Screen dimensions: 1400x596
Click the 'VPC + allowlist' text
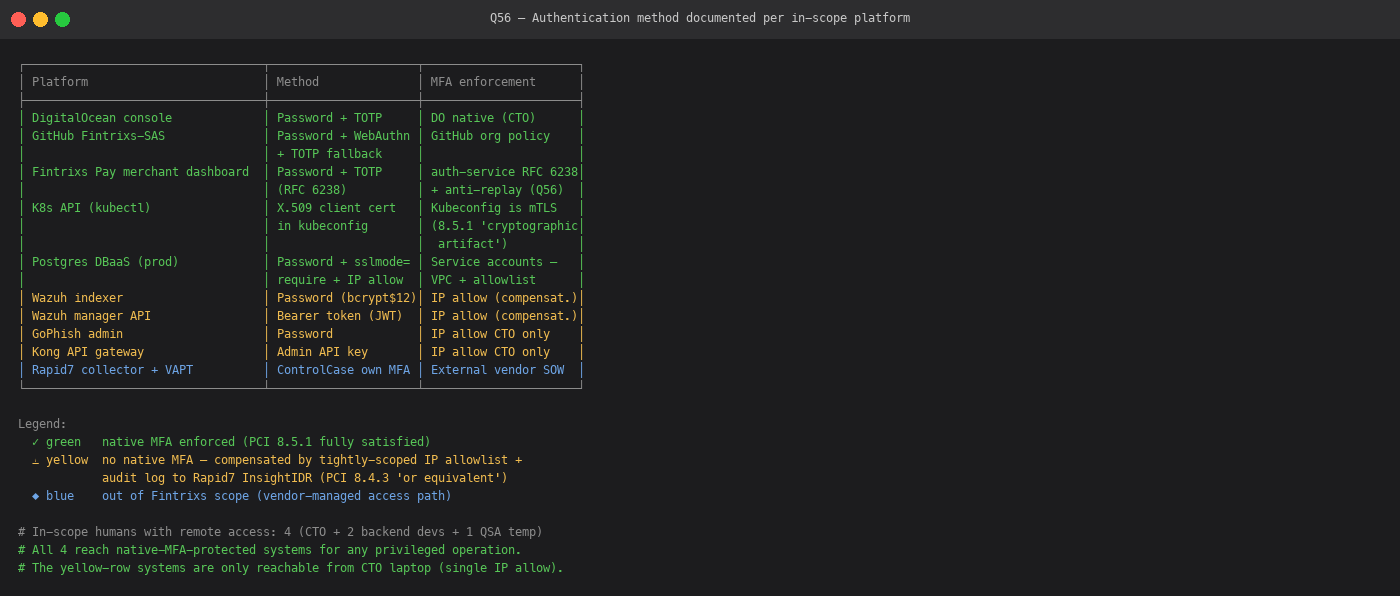(x=483, y=280)
